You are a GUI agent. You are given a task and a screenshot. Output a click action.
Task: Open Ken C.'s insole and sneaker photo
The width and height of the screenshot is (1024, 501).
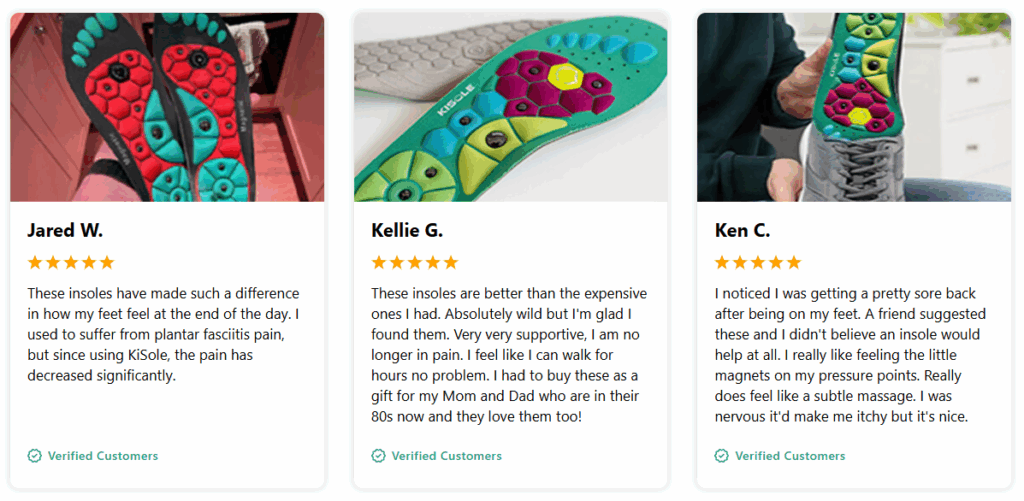pos(854,107)
